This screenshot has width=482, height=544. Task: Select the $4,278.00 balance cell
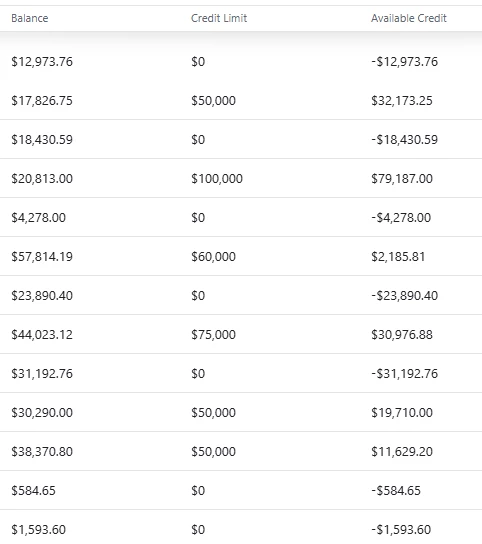(x=39, y=218)
